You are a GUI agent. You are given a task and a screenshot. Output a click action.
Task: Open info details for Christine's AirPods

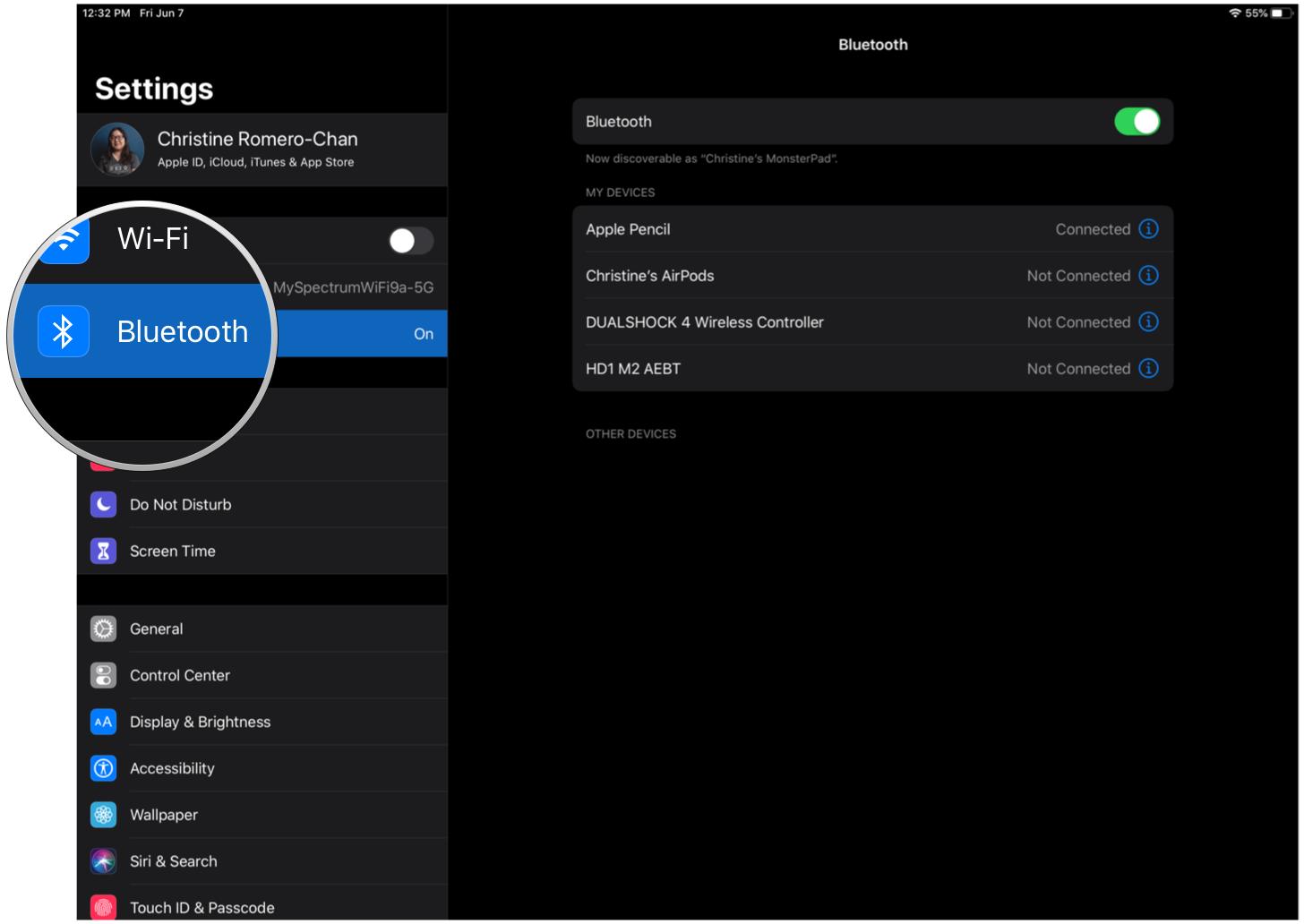tap(1148, 276)
